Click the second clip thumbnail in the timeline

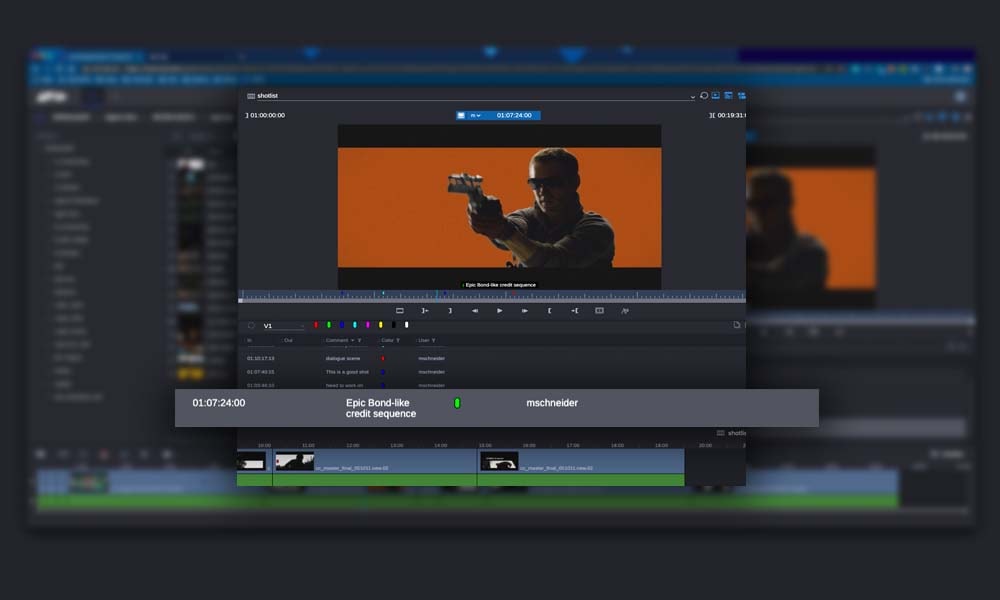[295, 462]
